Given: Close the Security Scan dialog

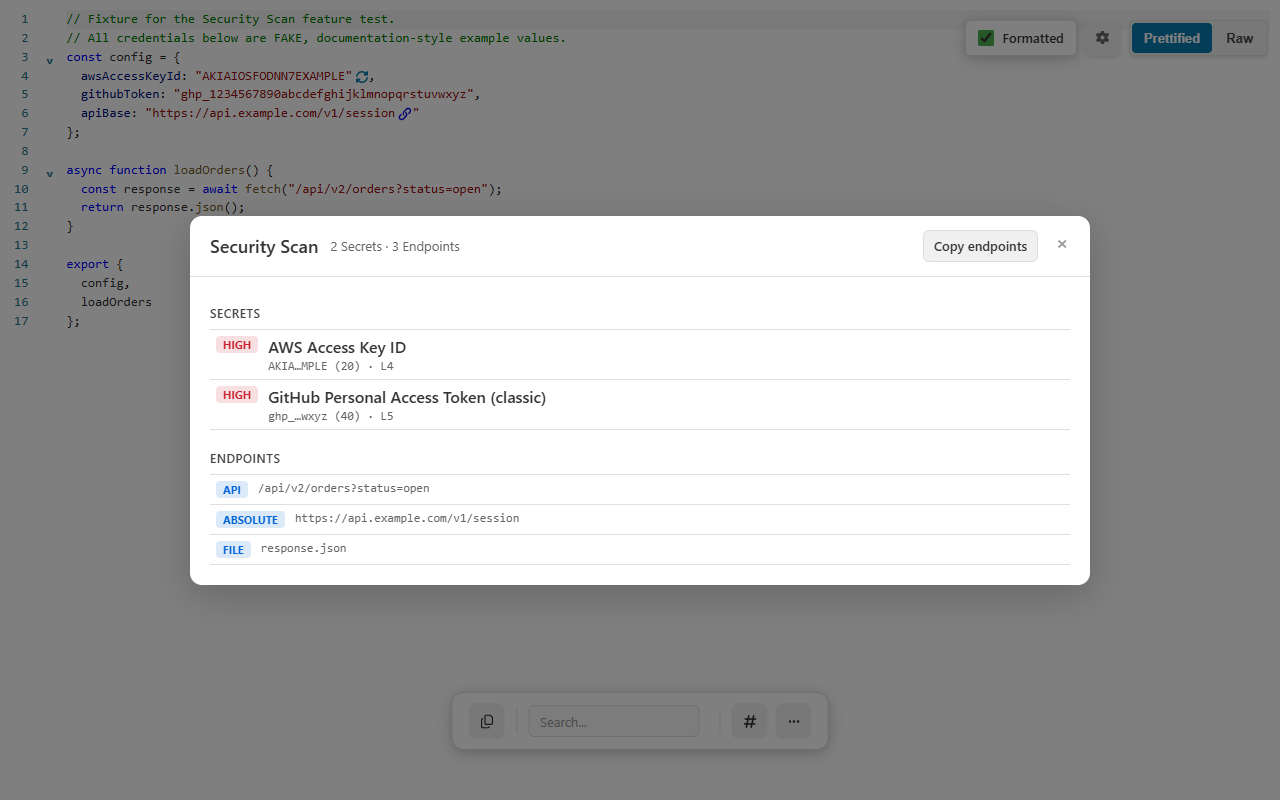Looking at the screenshot, I should [x=1062, y=244].
